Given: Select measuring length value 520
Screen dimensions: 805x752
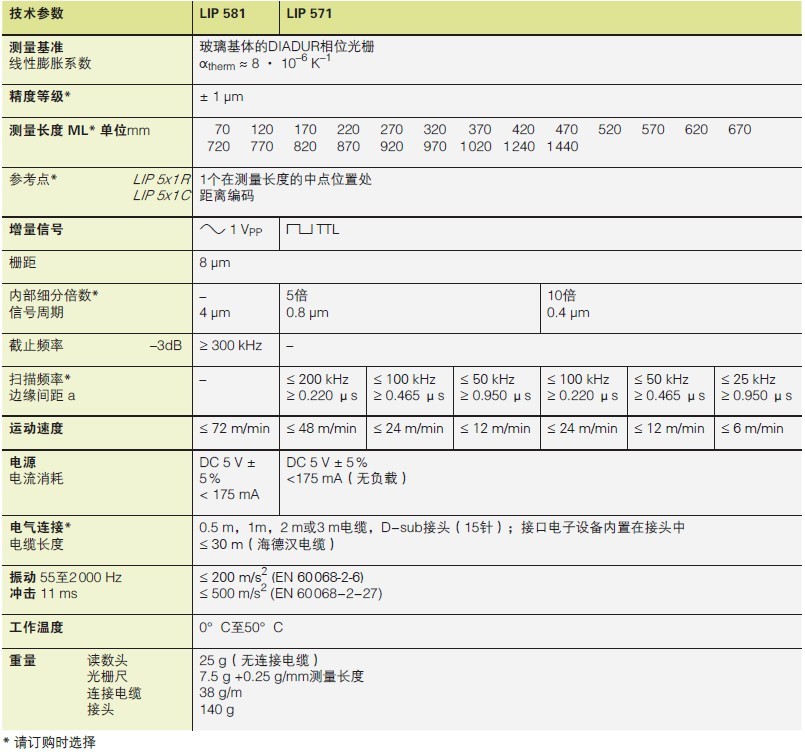Looking at the screenshot, I should click(609, 129).
